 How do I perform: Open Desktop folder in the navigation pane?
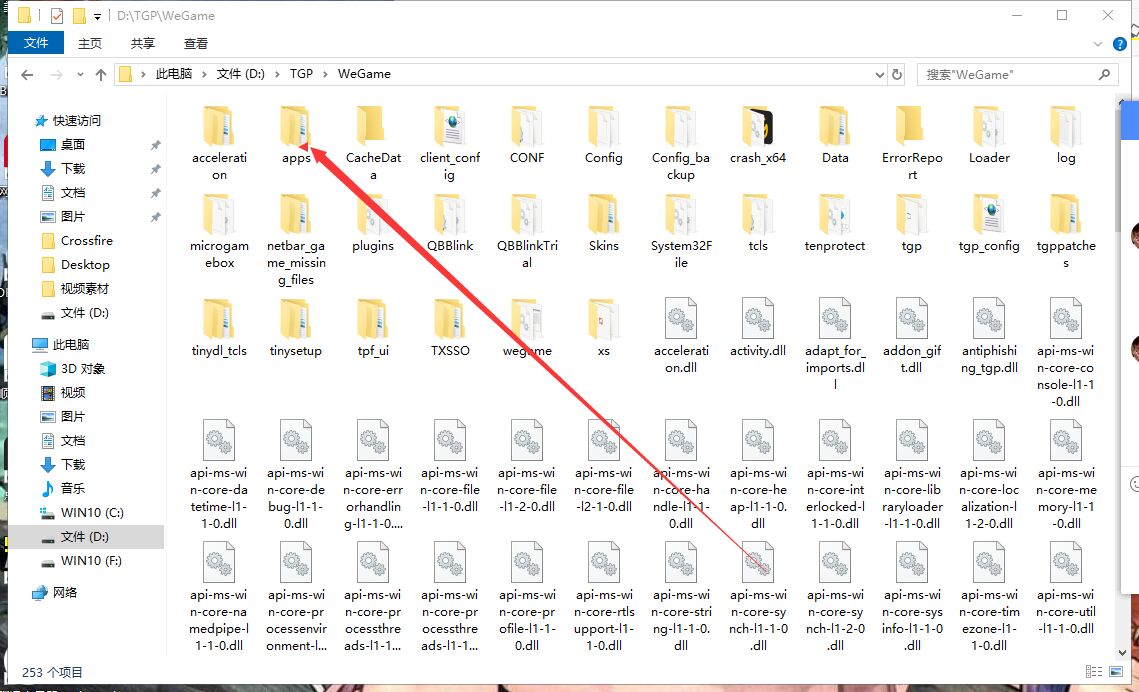click(85, 264)
